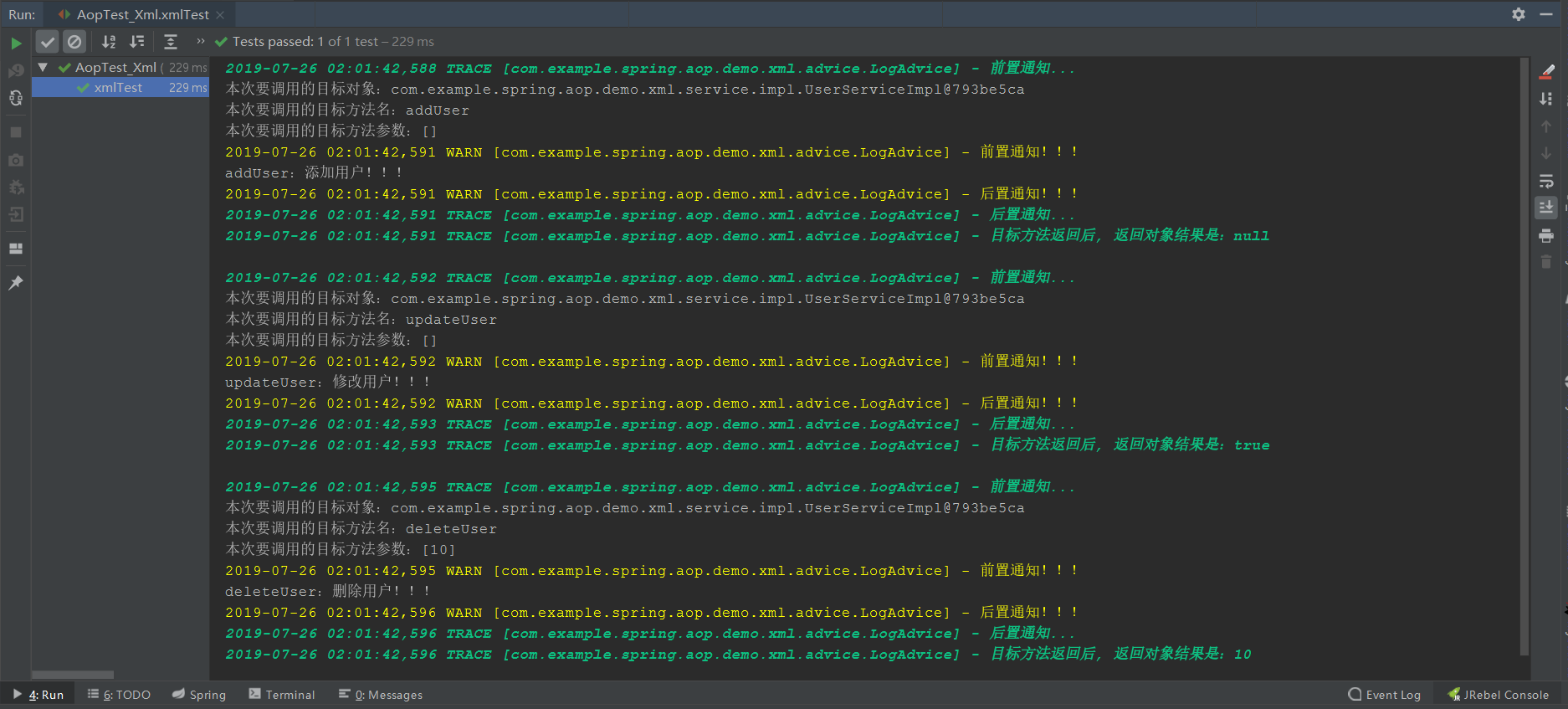
Task: Click the 229 ms duration beside xmlTest
Action: (187, 87)
